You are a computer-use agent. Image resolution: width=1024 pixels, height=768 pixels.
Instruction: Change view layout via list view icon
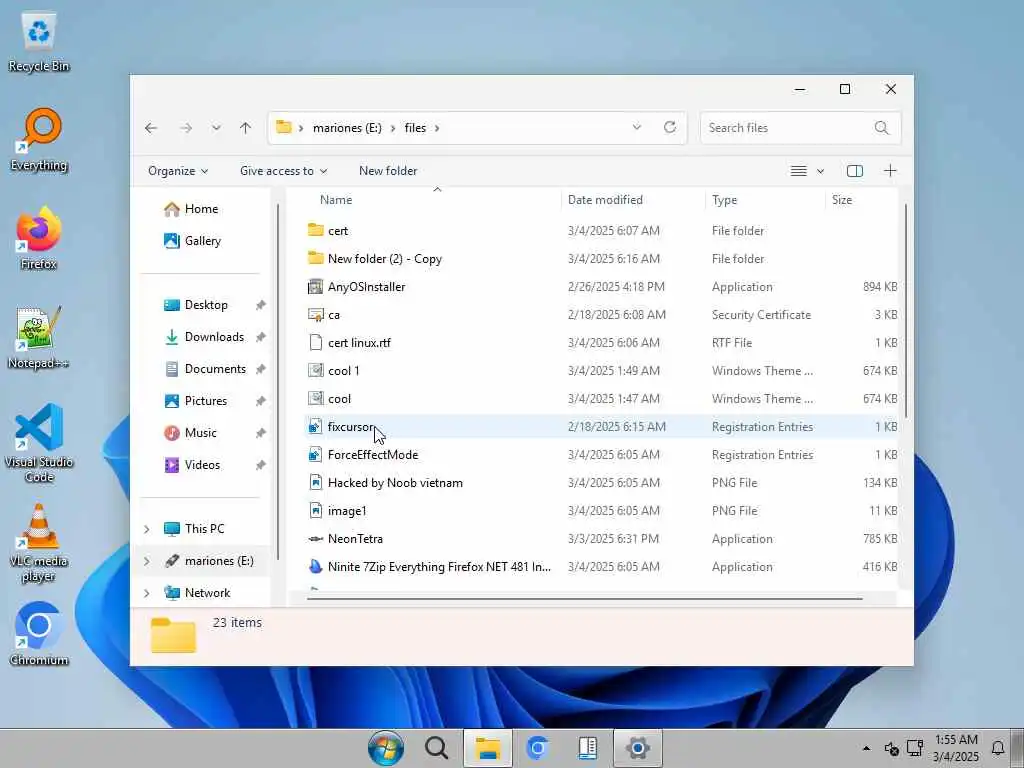tap(798, 171)
